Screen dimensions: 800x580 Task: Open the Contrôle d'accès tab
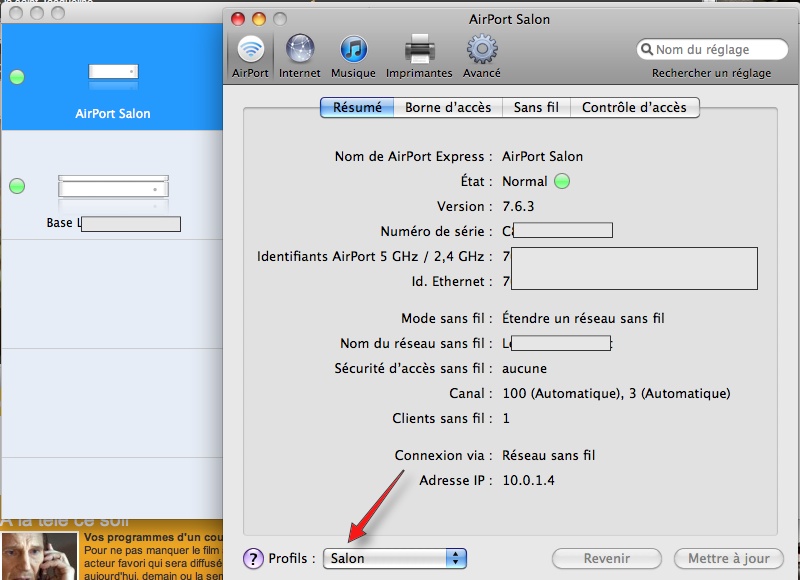(x=634, y=107)
